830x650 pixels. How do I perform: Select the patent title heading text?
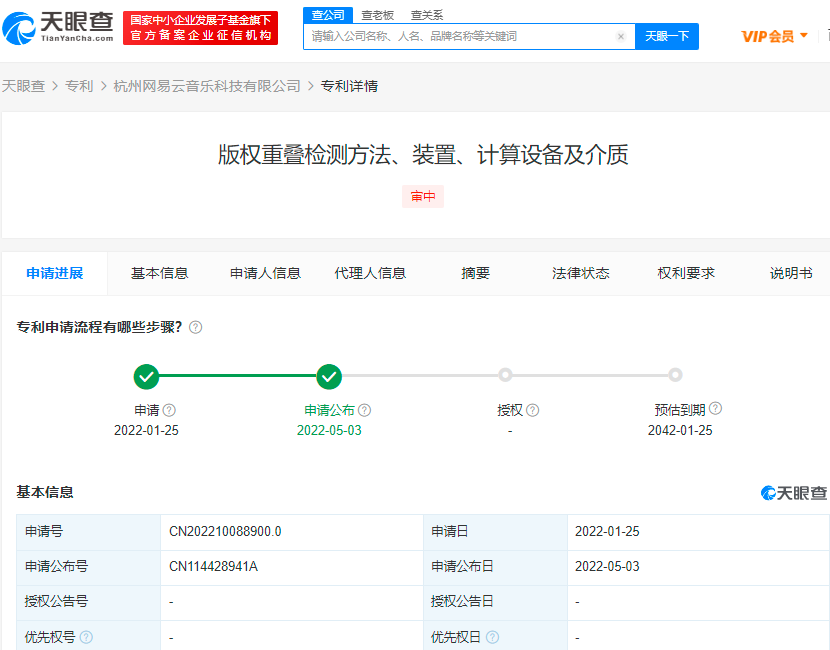pos(423,155)
